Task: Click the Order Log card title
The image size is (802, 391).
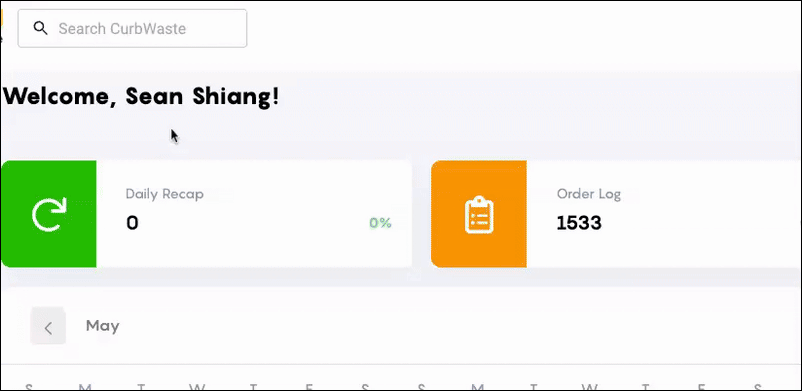Action: pos(589,194)
